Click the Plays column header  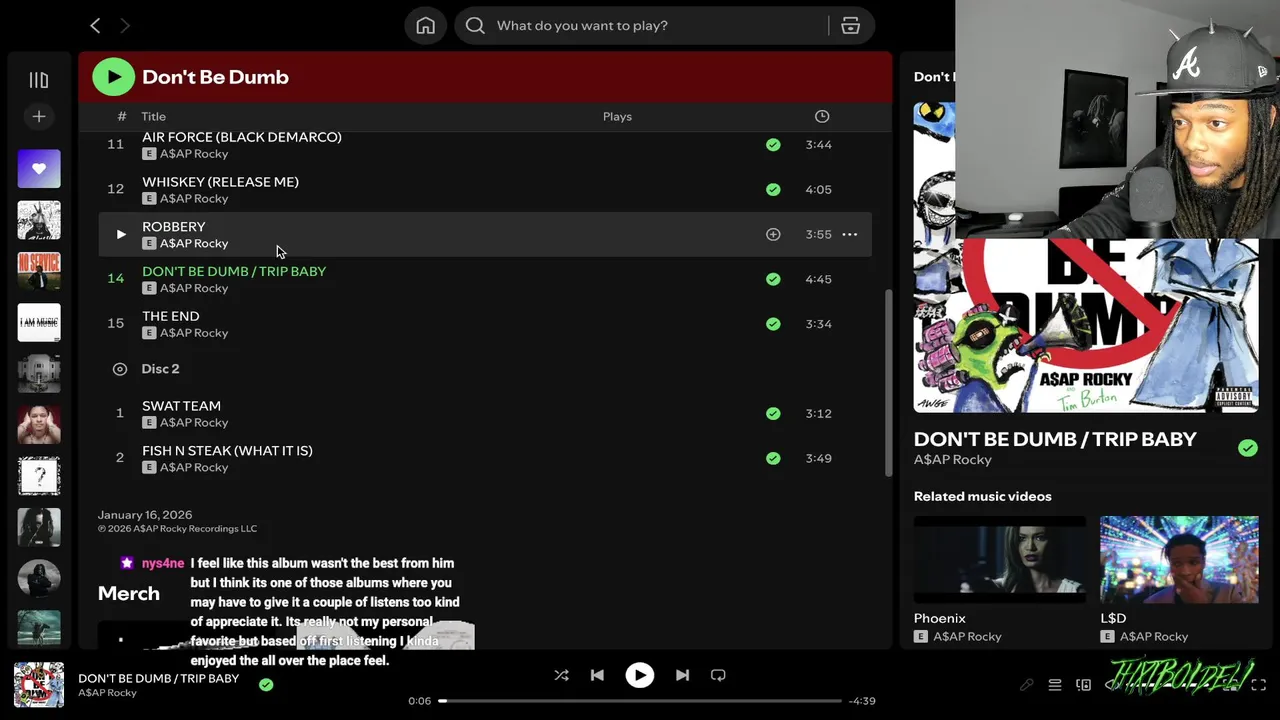(617, 117)
